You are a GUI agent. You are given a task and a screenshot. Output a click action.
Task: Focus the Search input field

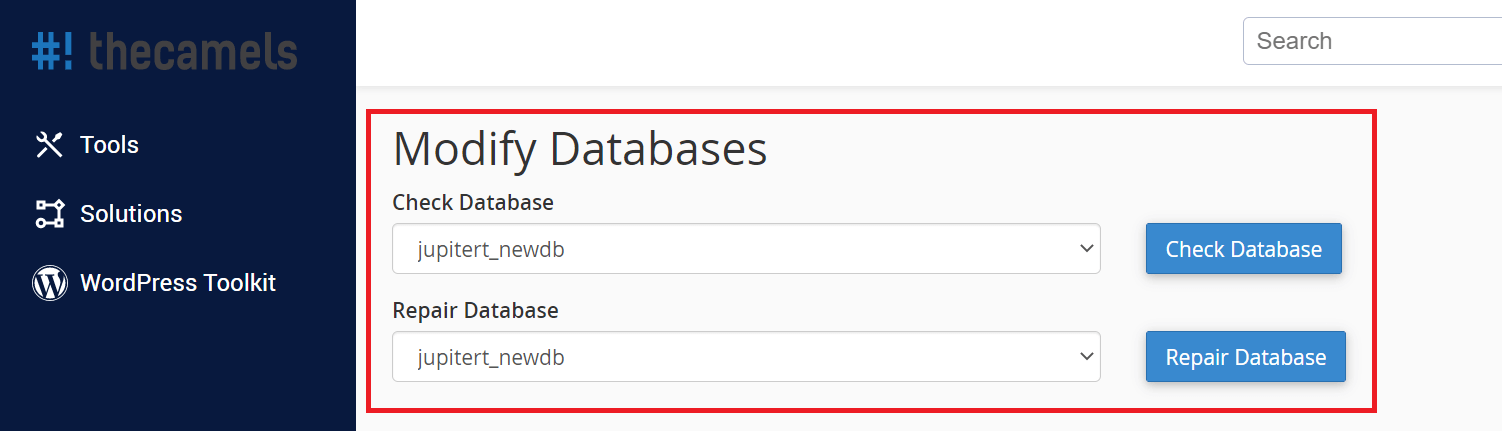coord(1372,41)
